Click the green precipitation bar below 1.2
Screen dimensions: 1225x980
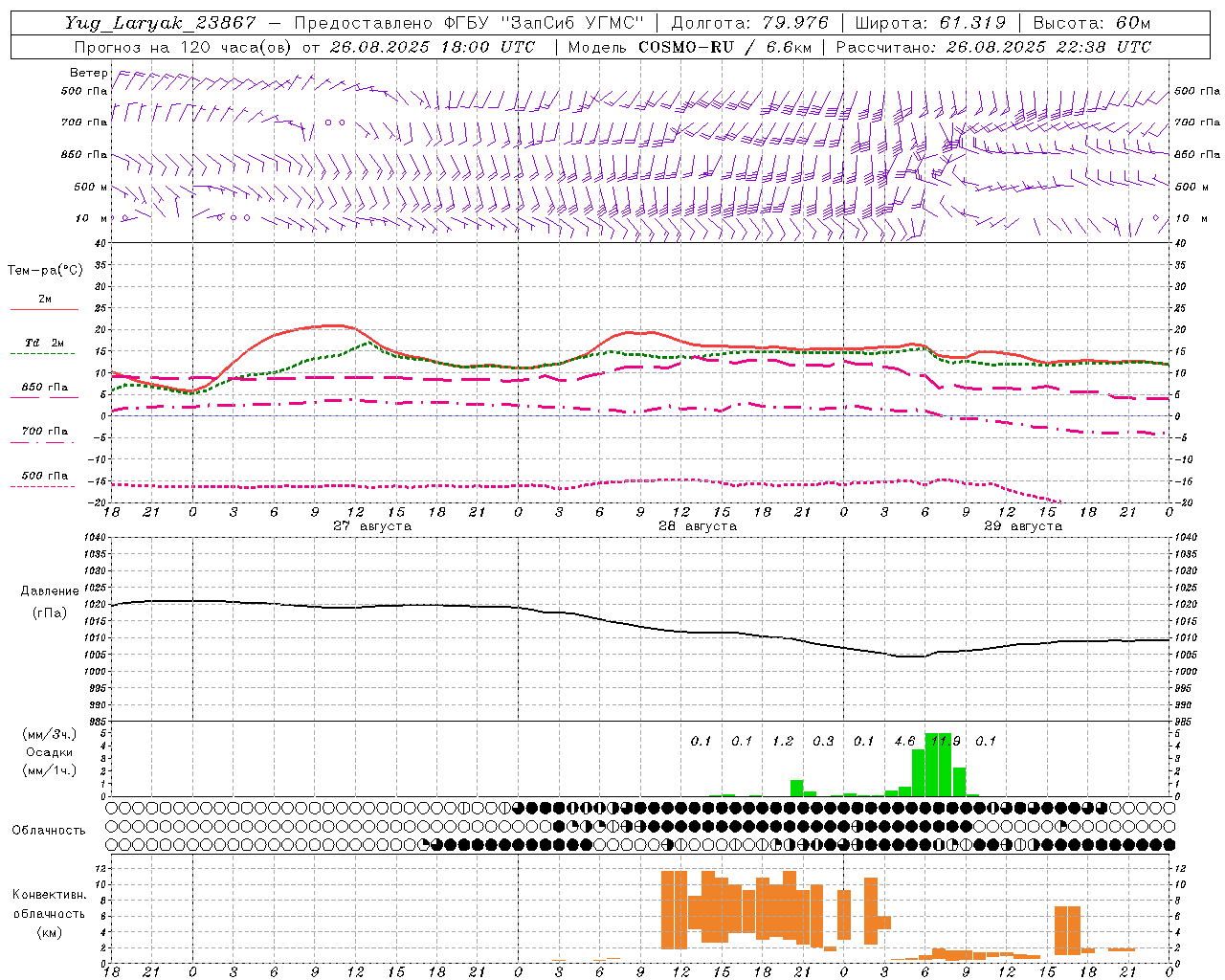point(796,788)
